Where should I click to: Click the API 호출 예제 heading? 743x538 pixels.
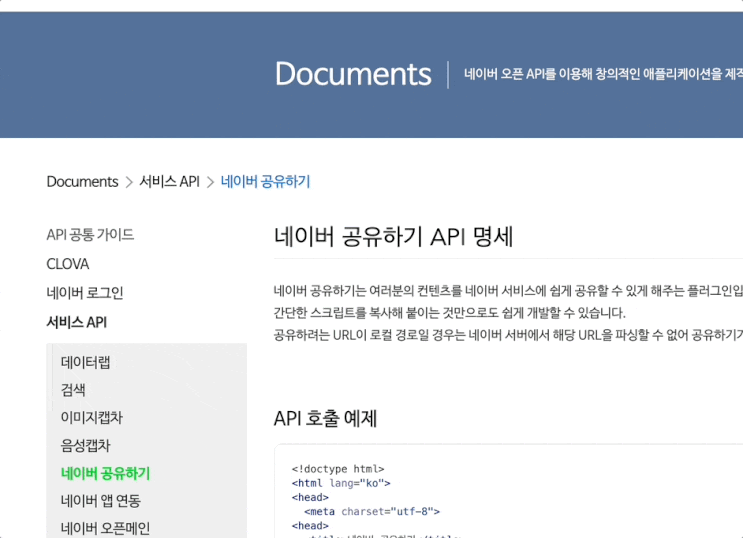coord(325,419)
